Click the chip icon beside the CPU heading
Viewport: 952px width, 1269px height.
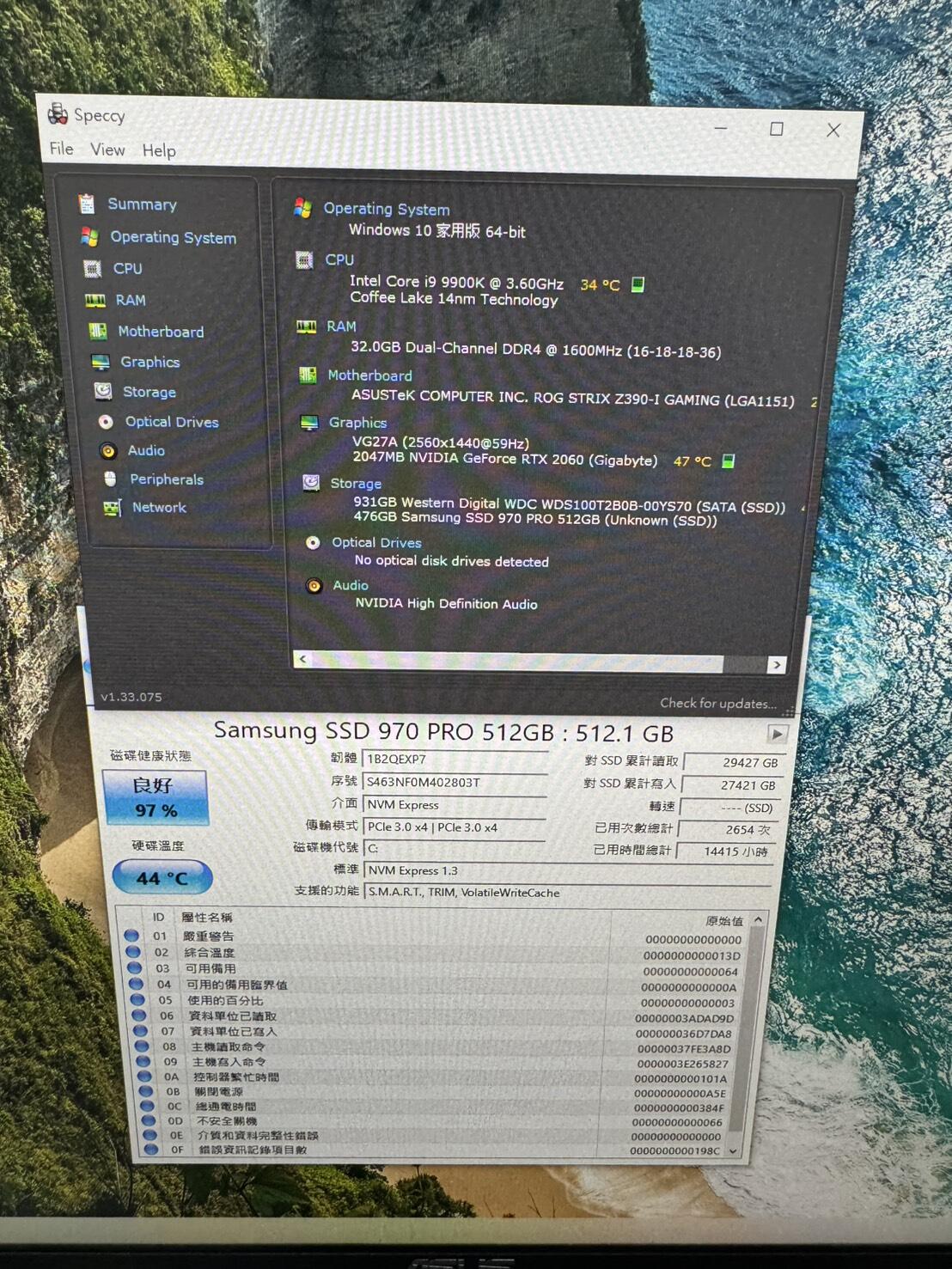[304, 259]
